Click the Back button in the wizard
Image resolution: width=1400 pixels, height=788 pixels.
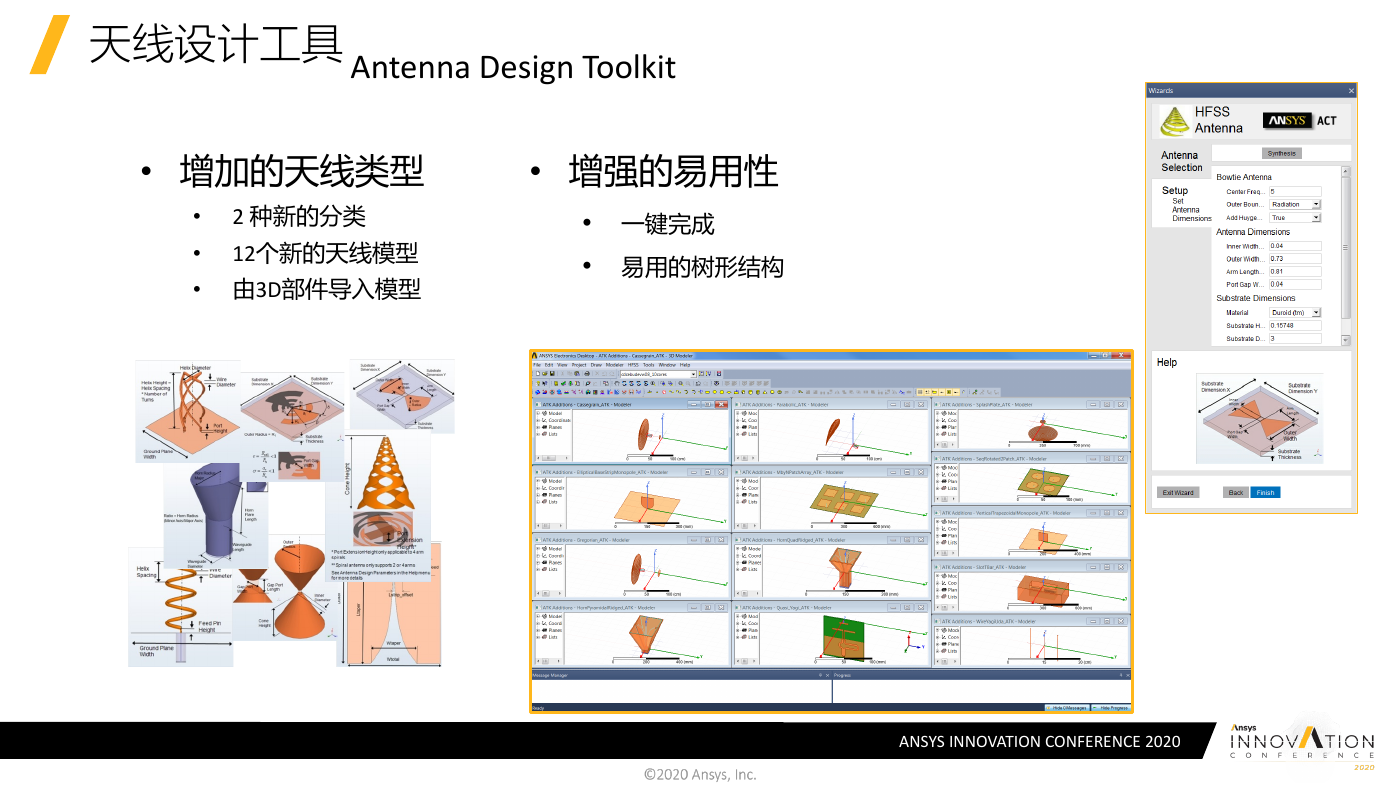pos(1236,492)
